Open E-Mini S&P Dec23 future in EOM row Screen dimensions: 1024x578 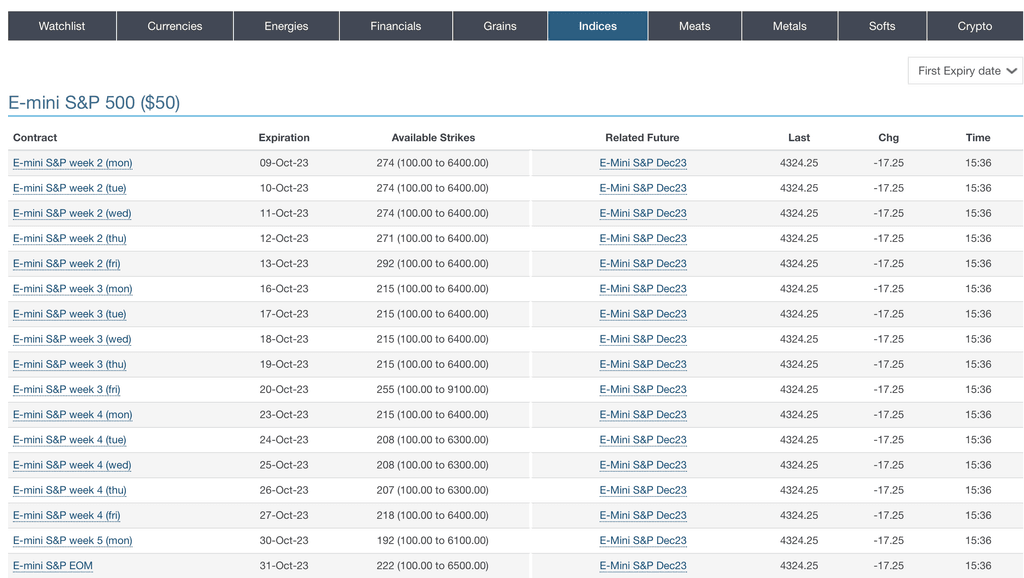point(643,566)
